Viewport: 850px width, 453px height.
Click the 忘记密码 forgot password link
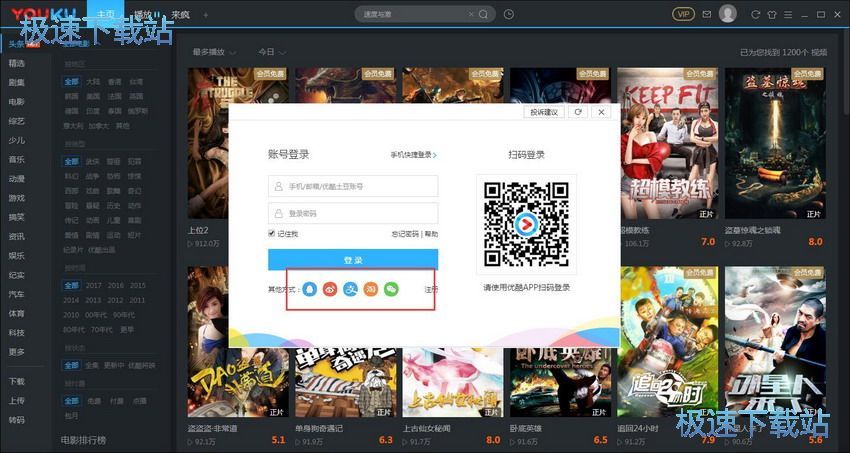[405, 234]
